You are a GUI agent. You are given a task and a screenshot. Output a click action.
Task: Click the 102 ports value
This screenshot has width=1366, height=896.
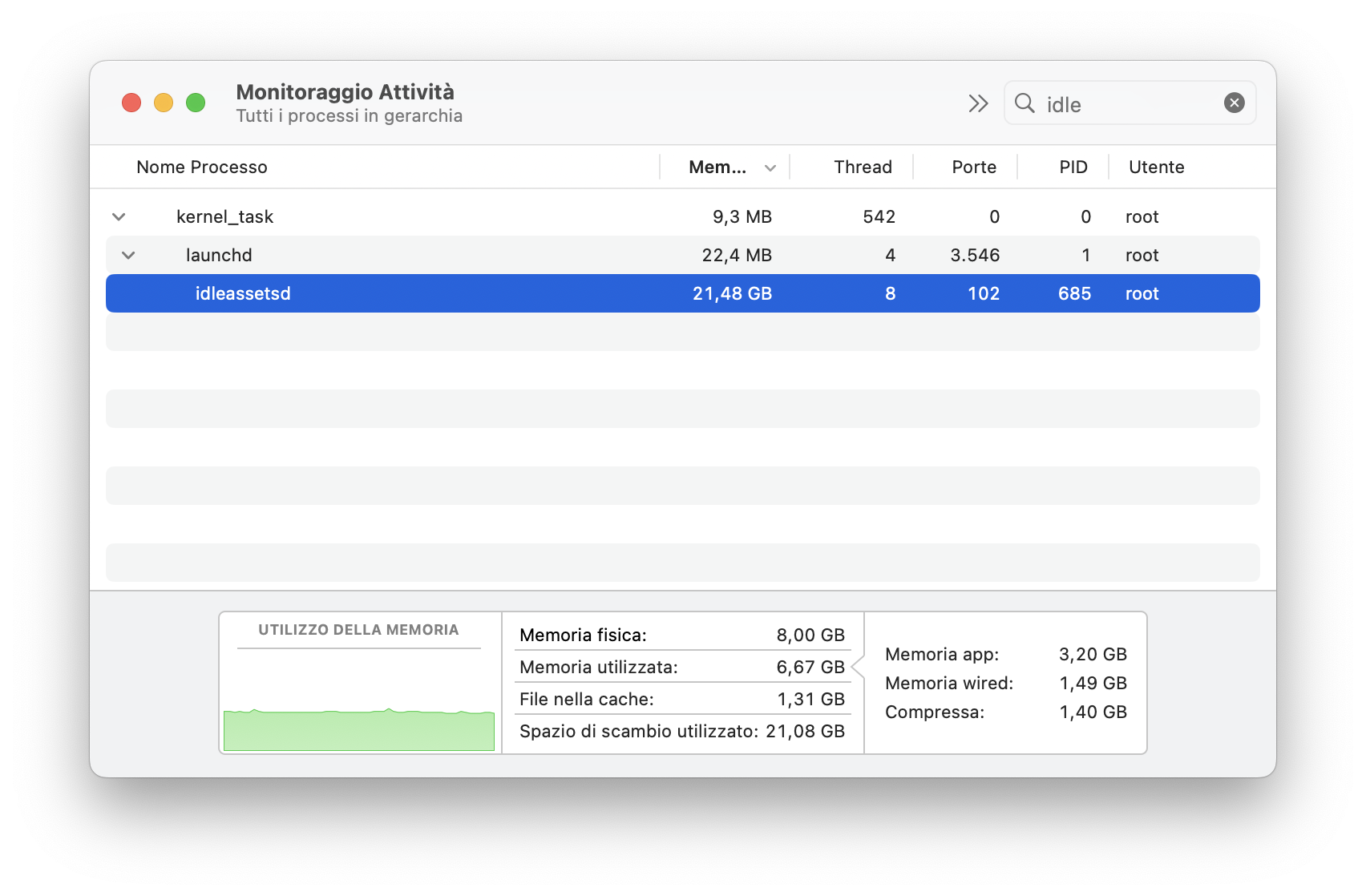pos(984,293)
